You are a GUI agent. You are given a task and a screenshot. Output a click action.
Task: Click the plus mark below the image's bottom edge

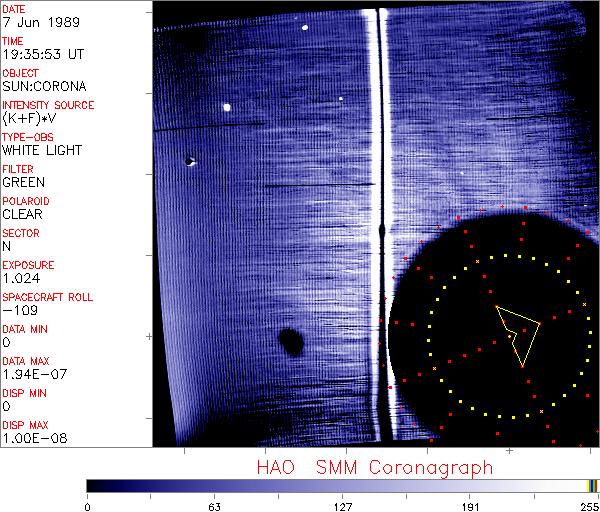coord(509,451)
